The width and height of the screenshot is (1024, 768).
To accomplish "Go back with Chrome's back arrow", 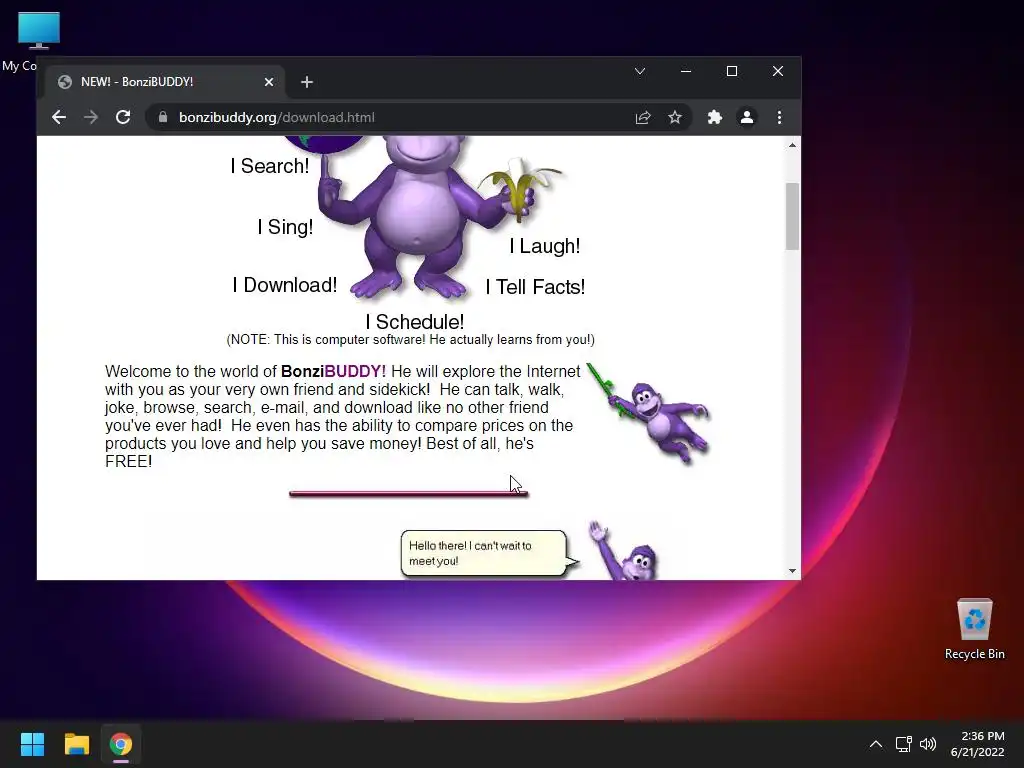I will click(x=59, y=118).
